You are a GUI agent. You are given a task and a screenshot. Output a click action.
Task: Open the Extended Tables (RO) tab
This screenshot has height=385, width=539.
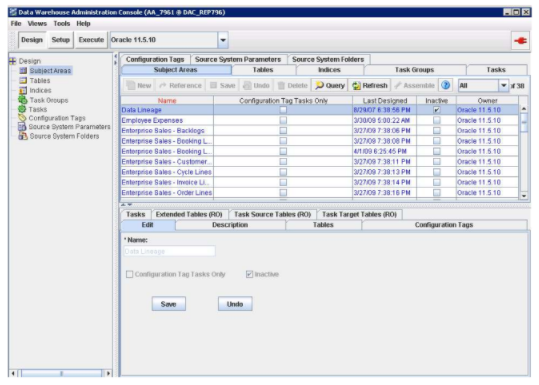coord(189,214)
